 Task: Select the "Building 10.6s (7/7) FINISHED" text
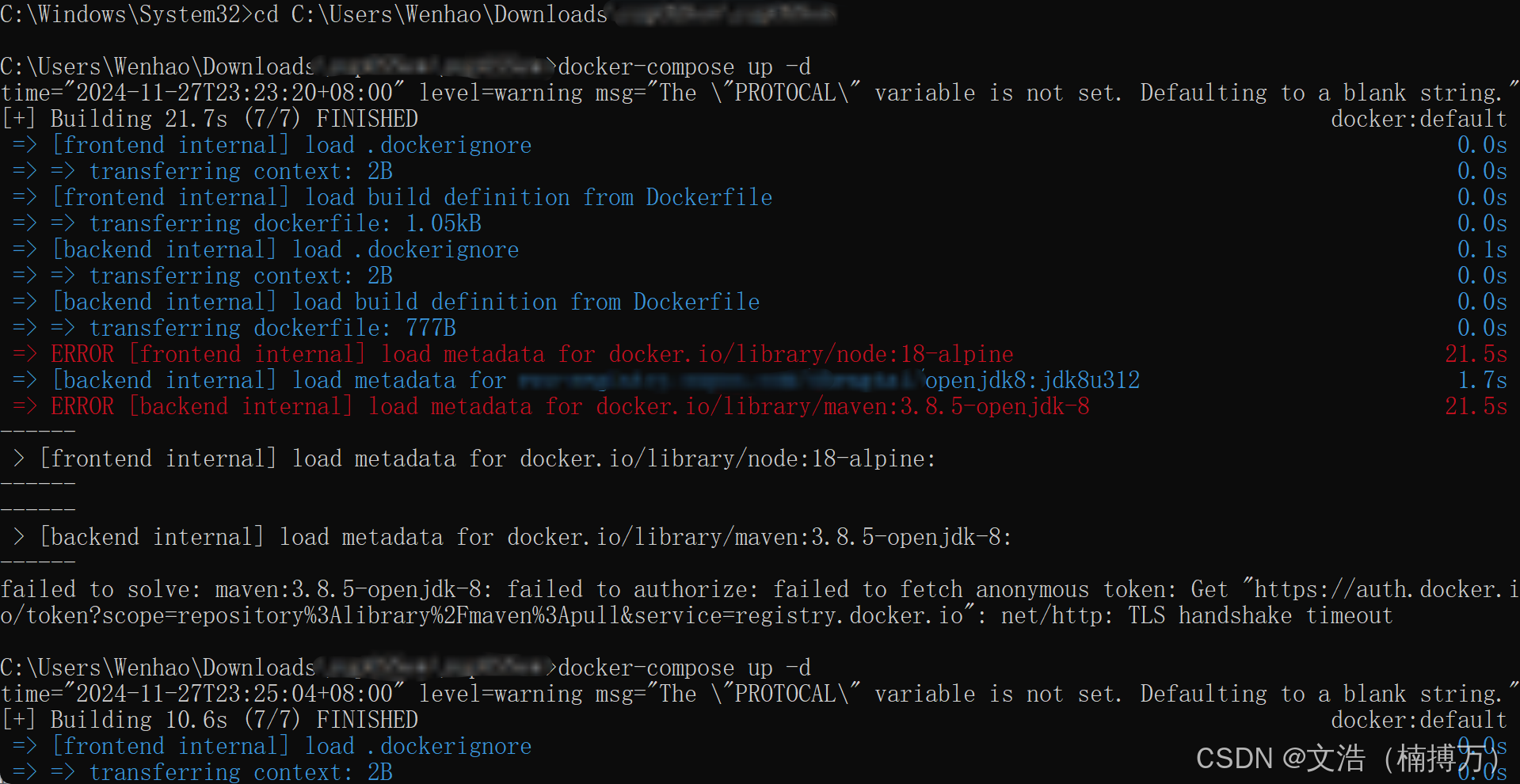pyautogui.click(x=234, y=720)
